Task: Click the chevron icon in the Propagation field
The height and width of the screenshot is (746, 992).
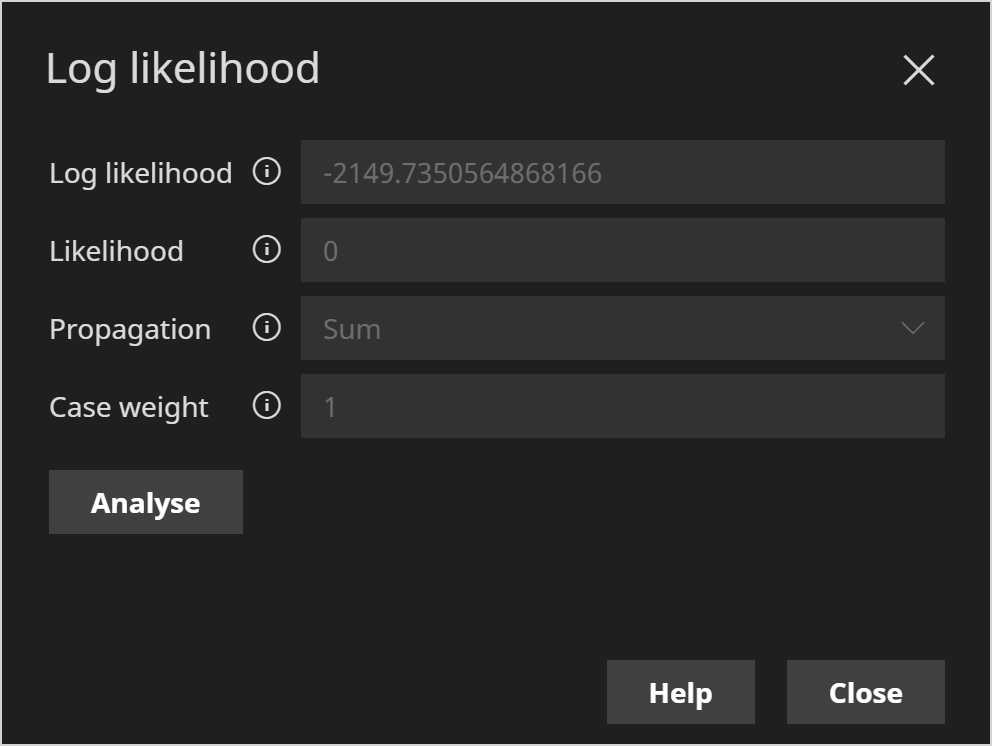Action: (913, 328)
